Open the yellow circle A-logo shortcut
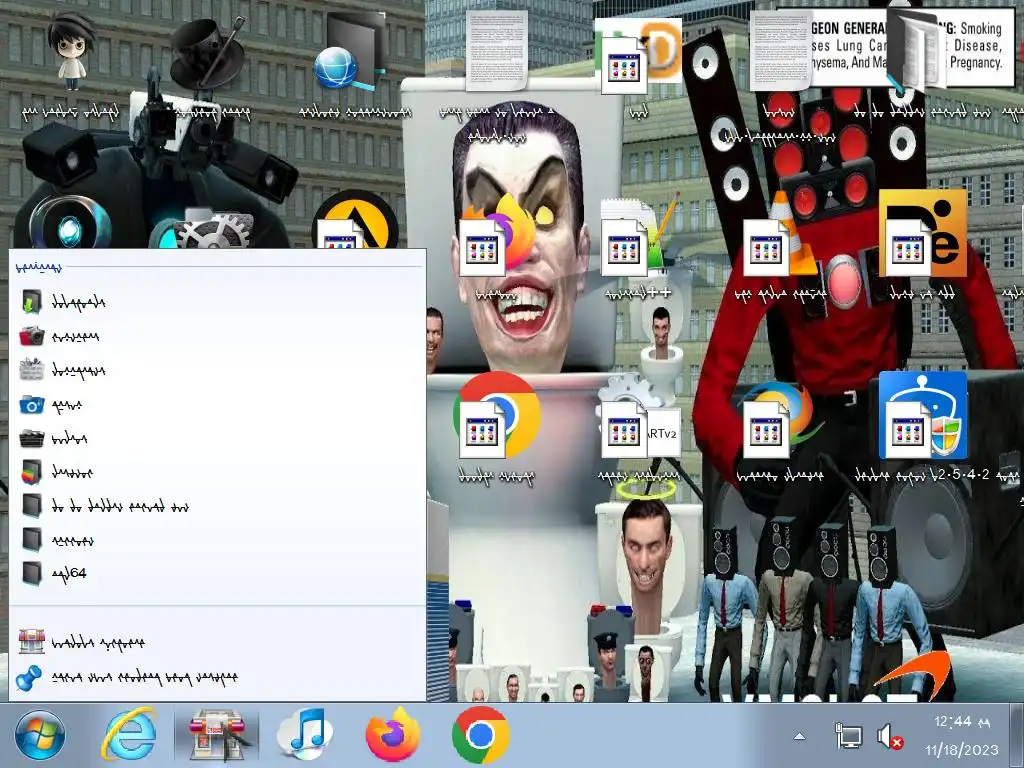The width and height of the screenshot is (1024, 768). [x=355, y=219]
